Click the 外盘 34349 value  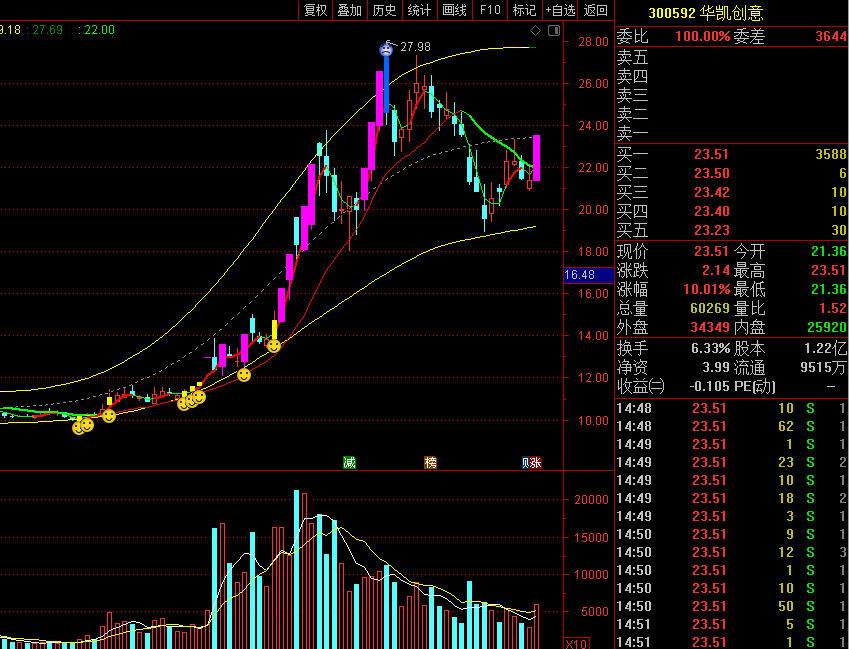tap(710, 327)
